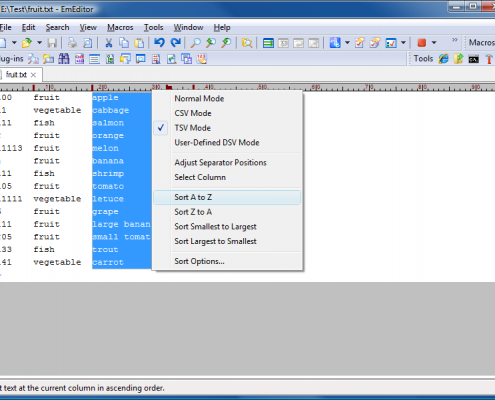Screen dimensions: 495x400
Task: Click the Print icon in toolbar
Action: [72, 43]
